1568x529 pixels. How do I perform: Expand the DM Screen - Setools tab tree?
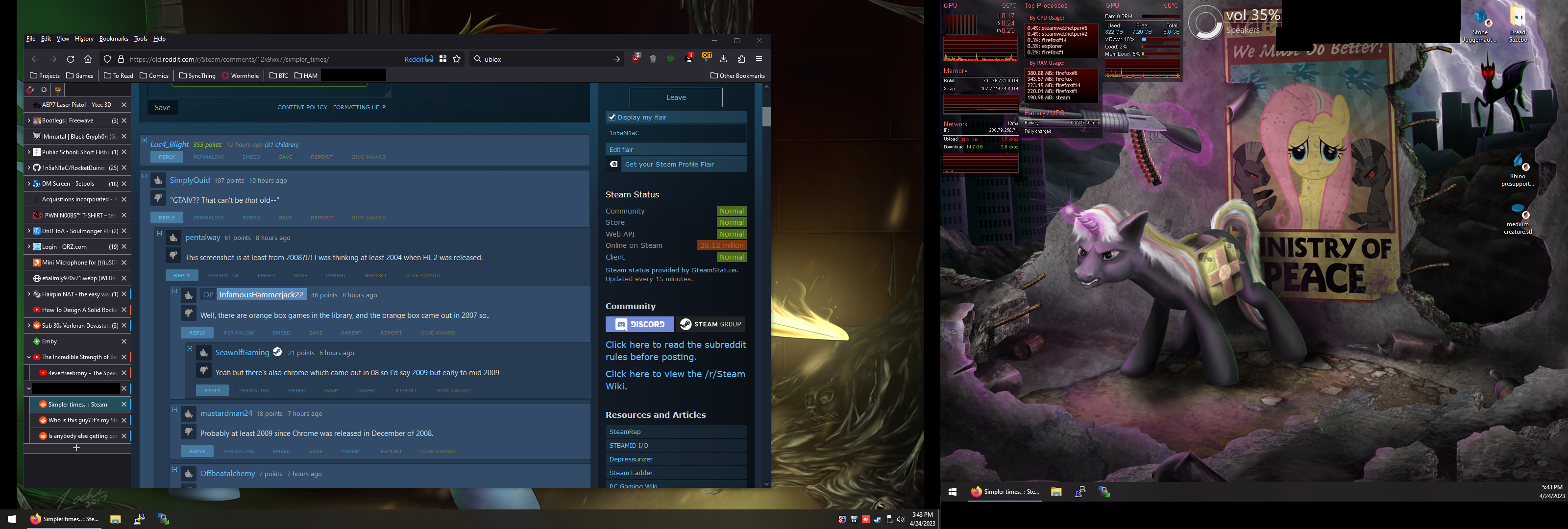[x=28, y=184]
